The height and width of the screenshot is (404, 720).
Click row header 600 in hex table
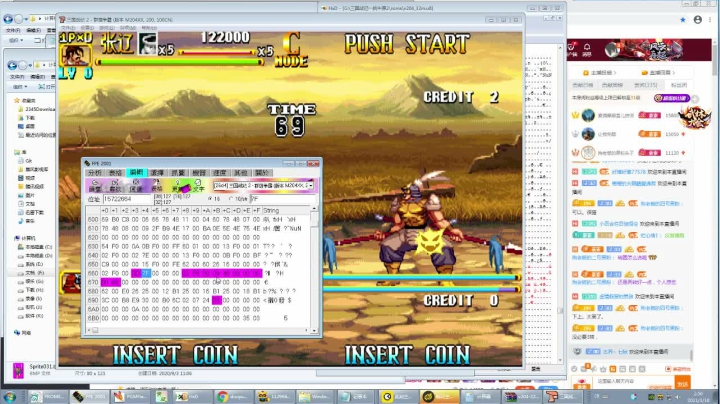[93, 219]
